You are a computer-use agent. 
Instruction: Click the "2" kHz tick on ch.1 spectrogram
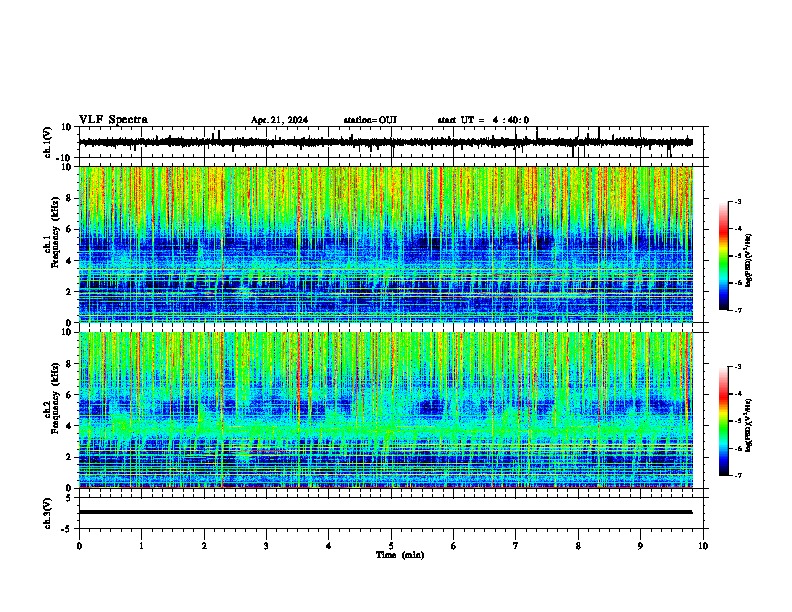coord(70,291)
